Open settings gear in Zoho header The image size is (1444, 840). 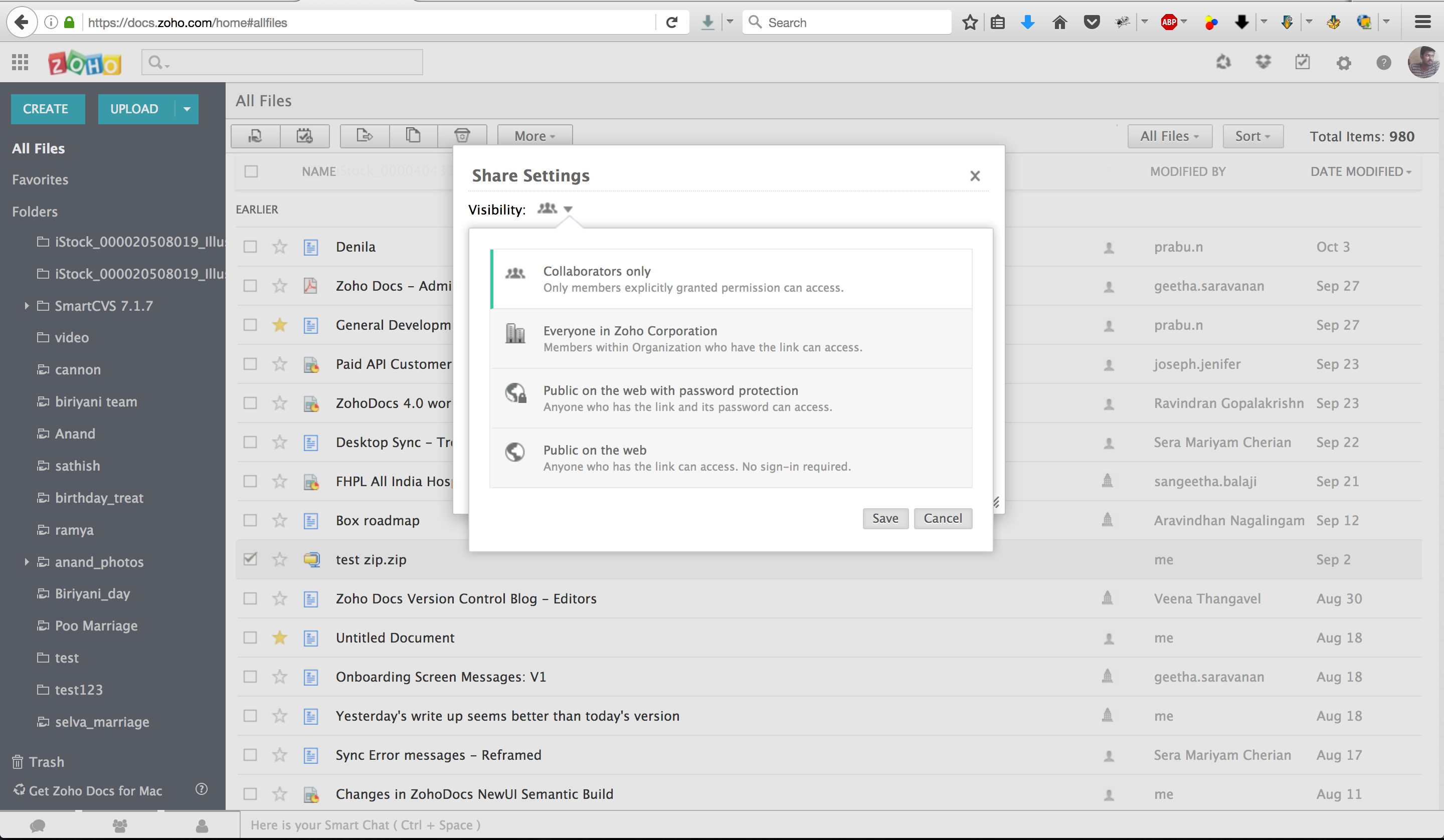[x=1343, y=63]
